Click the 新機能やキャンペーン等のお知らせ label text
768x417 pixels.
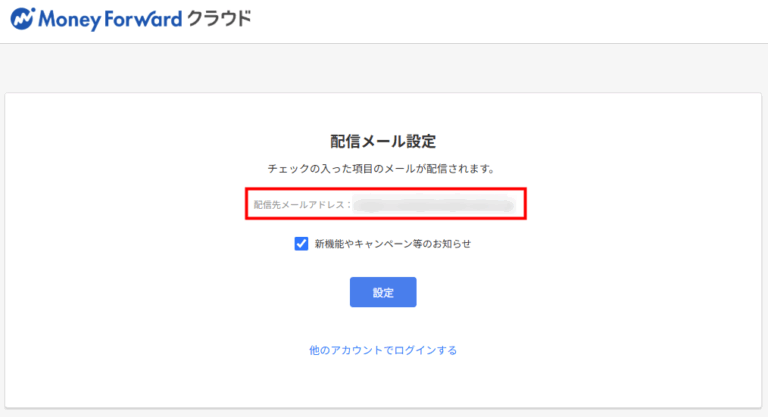click(x=392, y=243)
